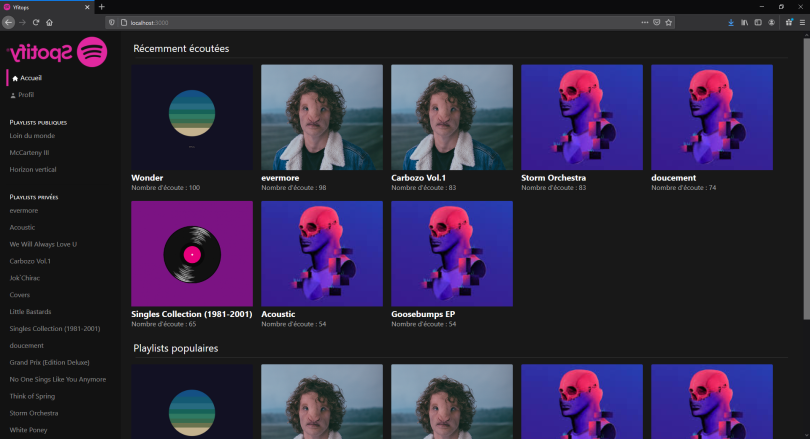Open public playlist Loin du monde
The height and width of the screenshot is (439, 810).
click(x=32, y=136)
